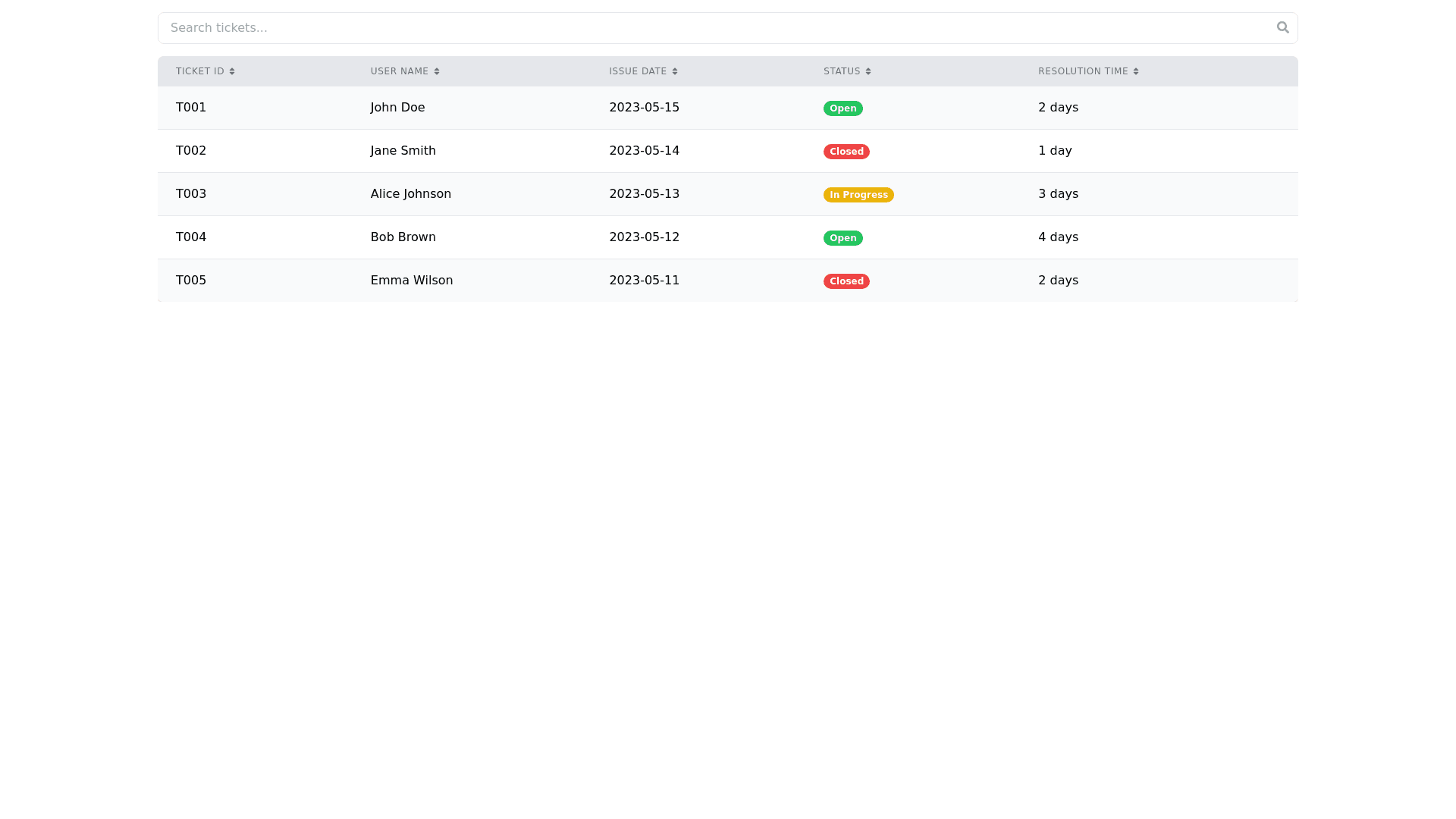
Task: Click the Closed badge for T002
Action: 846,152
